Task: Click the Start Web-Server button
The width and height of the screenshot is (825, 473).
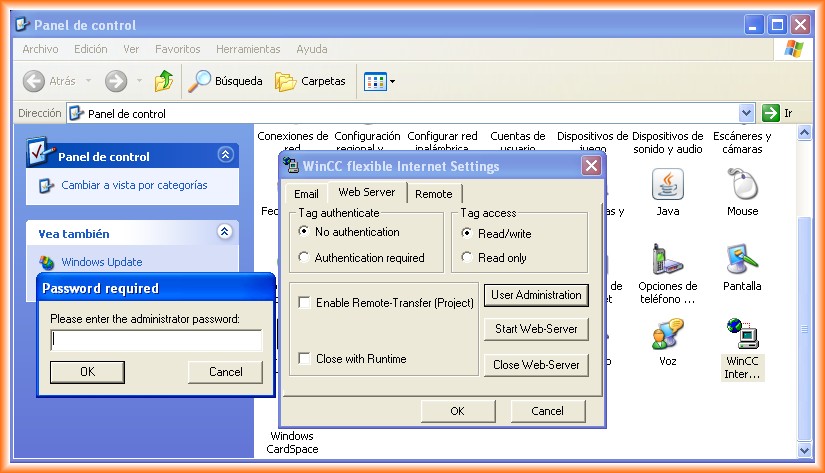Action: (x=536, y=329)
